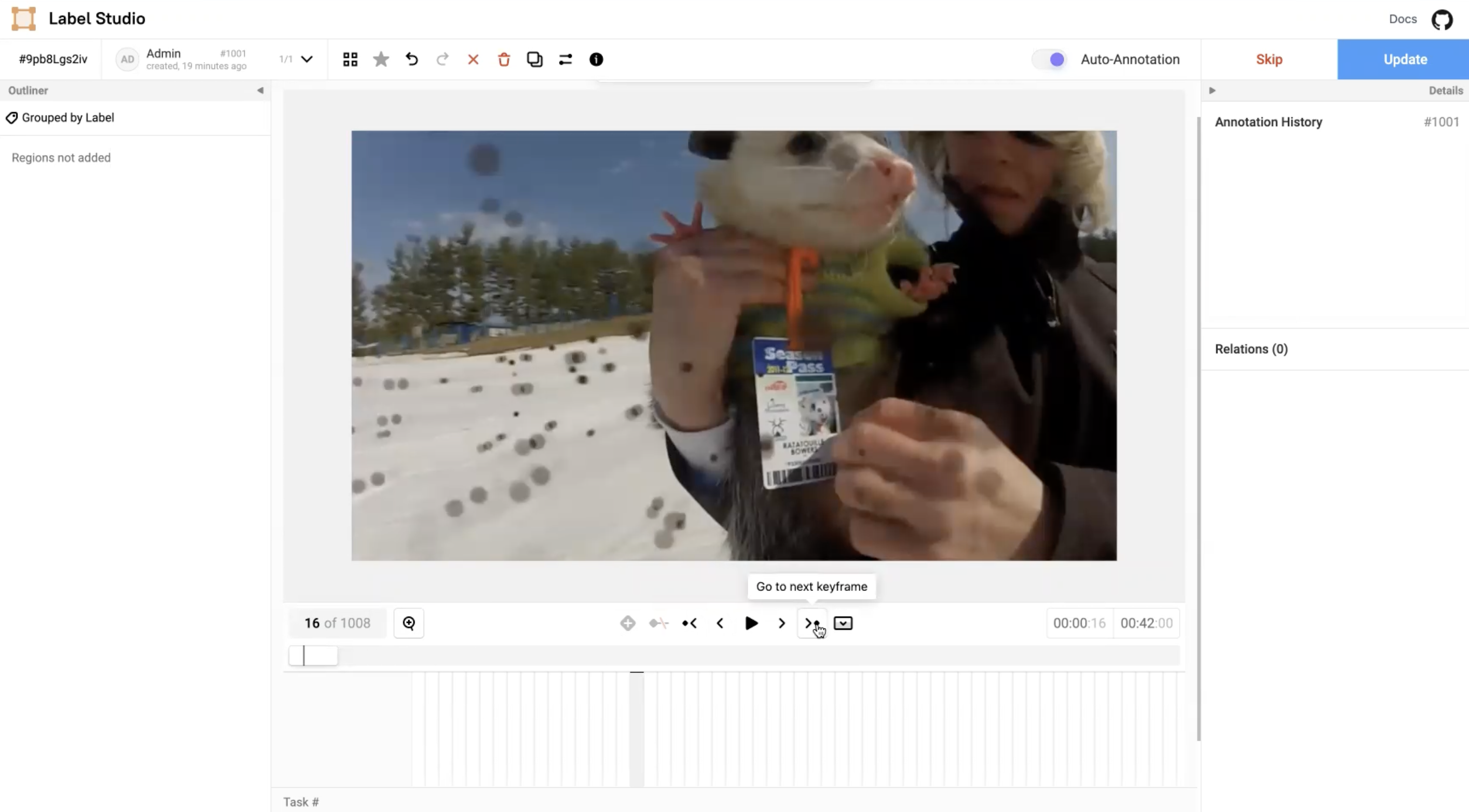Delete annotation with red trash icon
The image size is (1469, 812).
(503, 59)
